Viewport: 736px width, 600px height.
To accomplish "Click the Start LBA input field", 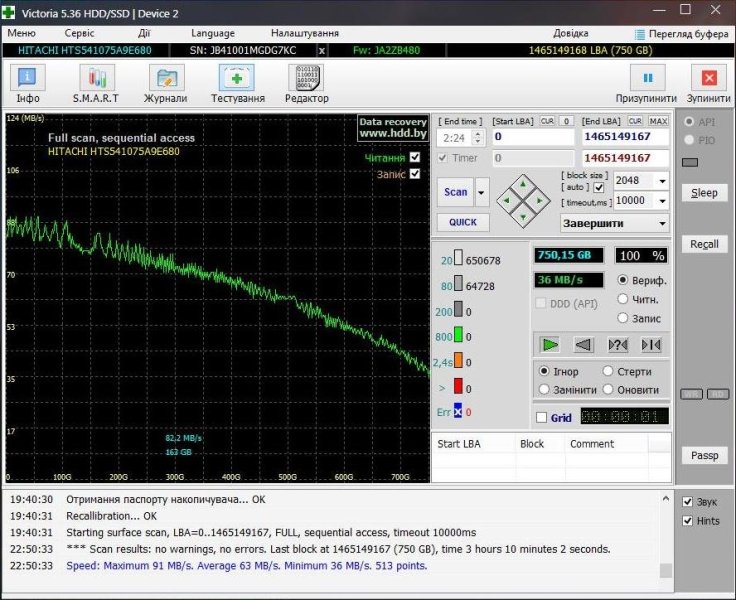I will (532, 137).
